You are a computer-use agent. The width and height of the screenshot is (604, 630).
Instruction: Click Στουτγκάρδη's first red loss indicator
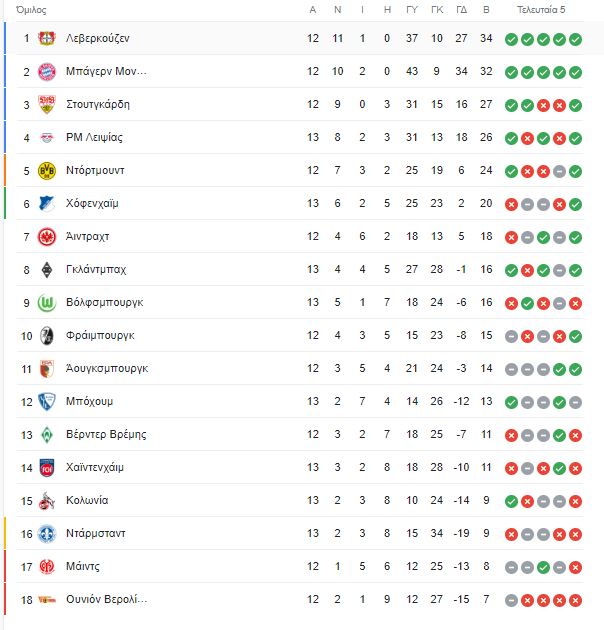pyautogui.click(x=543, y=105)
